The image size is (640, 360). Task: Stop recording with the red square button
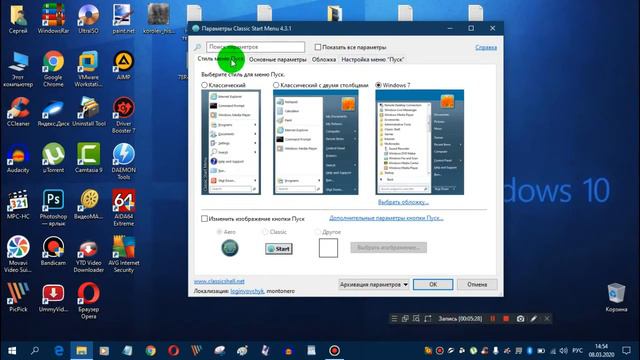point(506,319)
